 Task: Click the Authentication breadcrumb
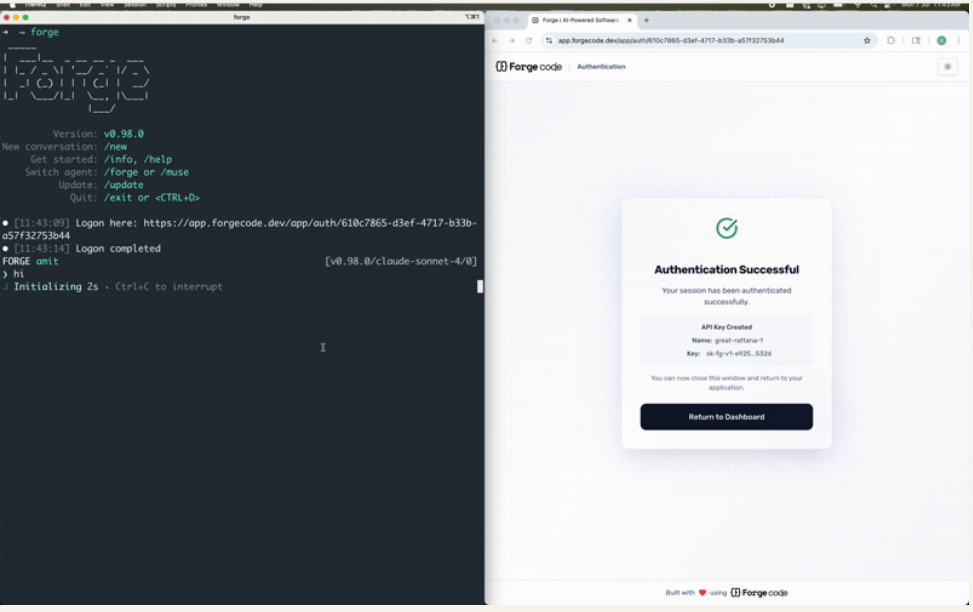tap(601, 66)
